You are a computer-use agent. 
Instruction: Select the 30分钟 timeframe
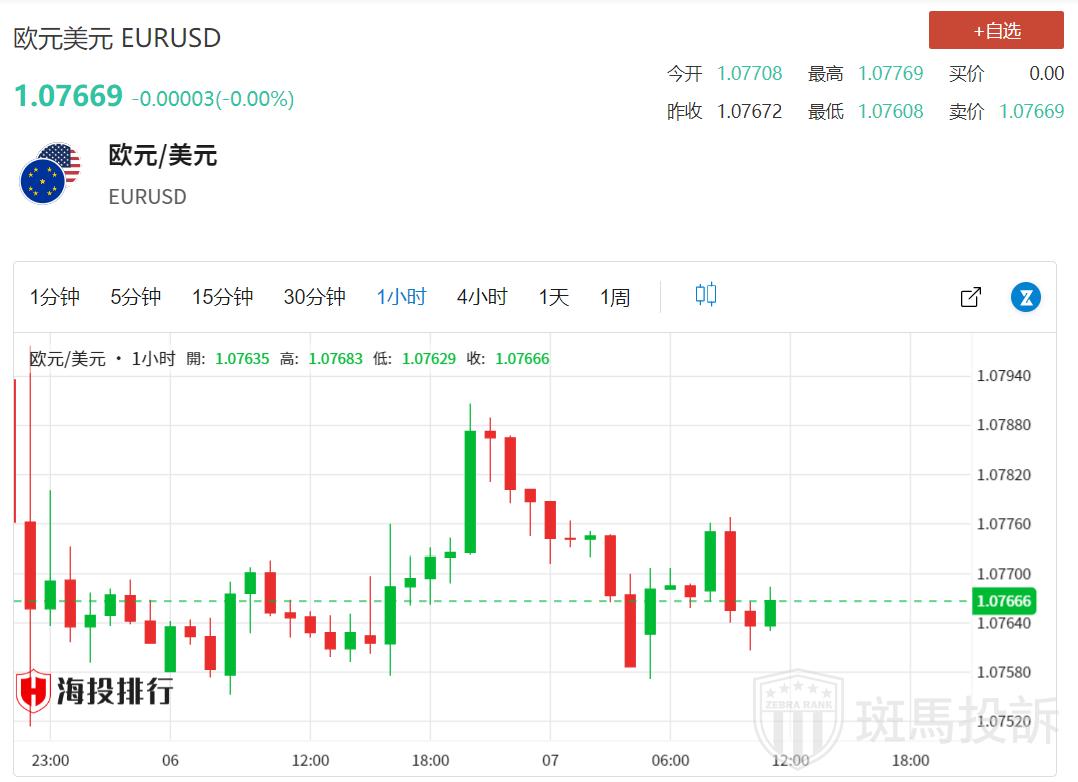point(314,297)
